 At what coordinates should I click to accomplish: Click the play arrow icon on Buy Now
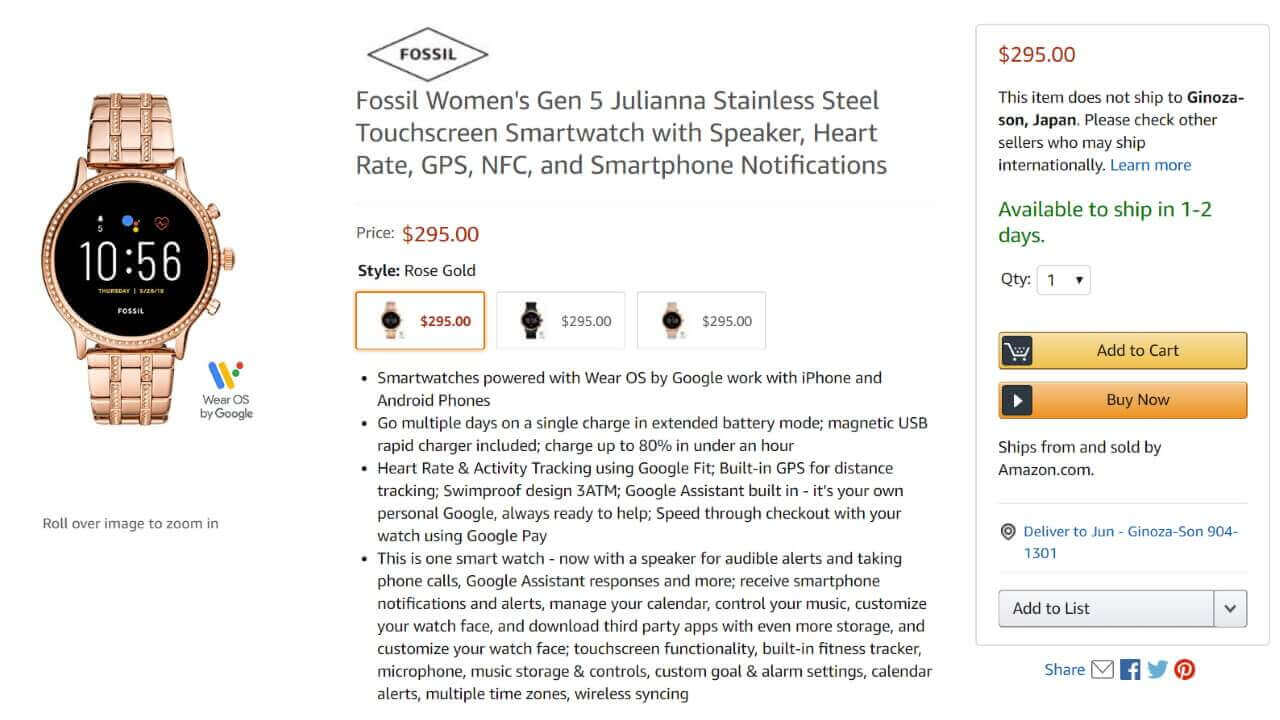tap(1017, 400)
